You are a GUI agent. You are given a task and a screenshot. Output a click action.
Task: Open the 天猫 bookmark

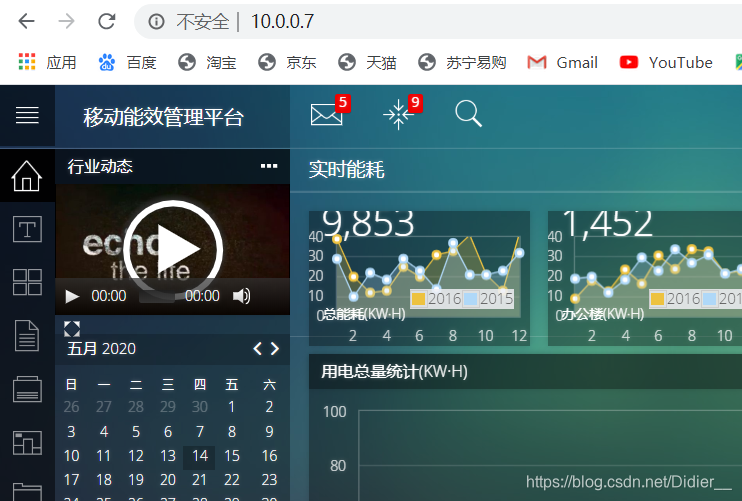pyautogui.click(x=367, y=62)
